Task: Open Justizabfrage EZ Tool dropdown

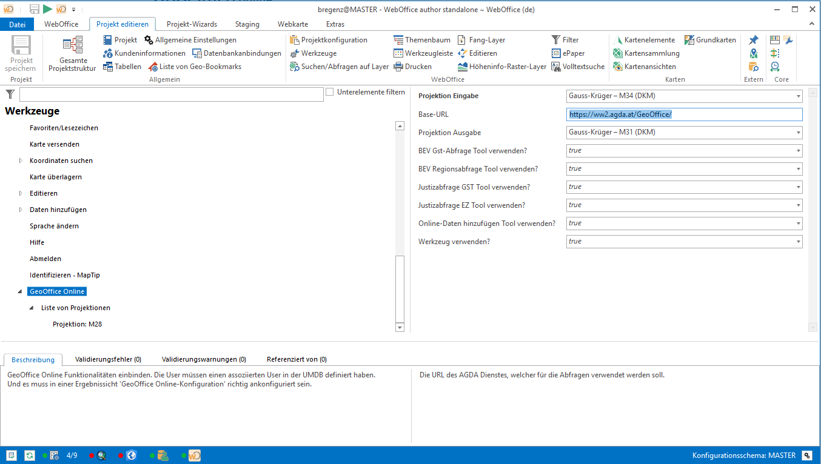Action: (798, 205)
